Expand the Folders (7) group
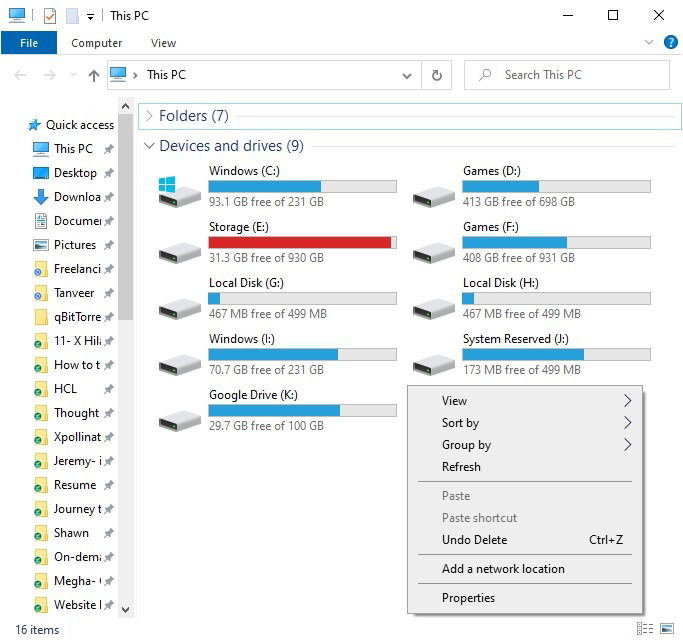This screenshot has height=642, width=683. coord(149,116)
